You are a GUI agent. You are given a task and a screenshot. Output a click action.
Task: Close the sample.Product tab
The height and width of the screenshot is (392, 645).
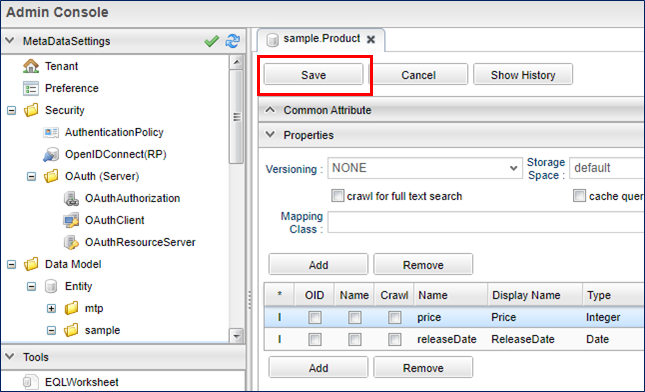pos(371,39)
